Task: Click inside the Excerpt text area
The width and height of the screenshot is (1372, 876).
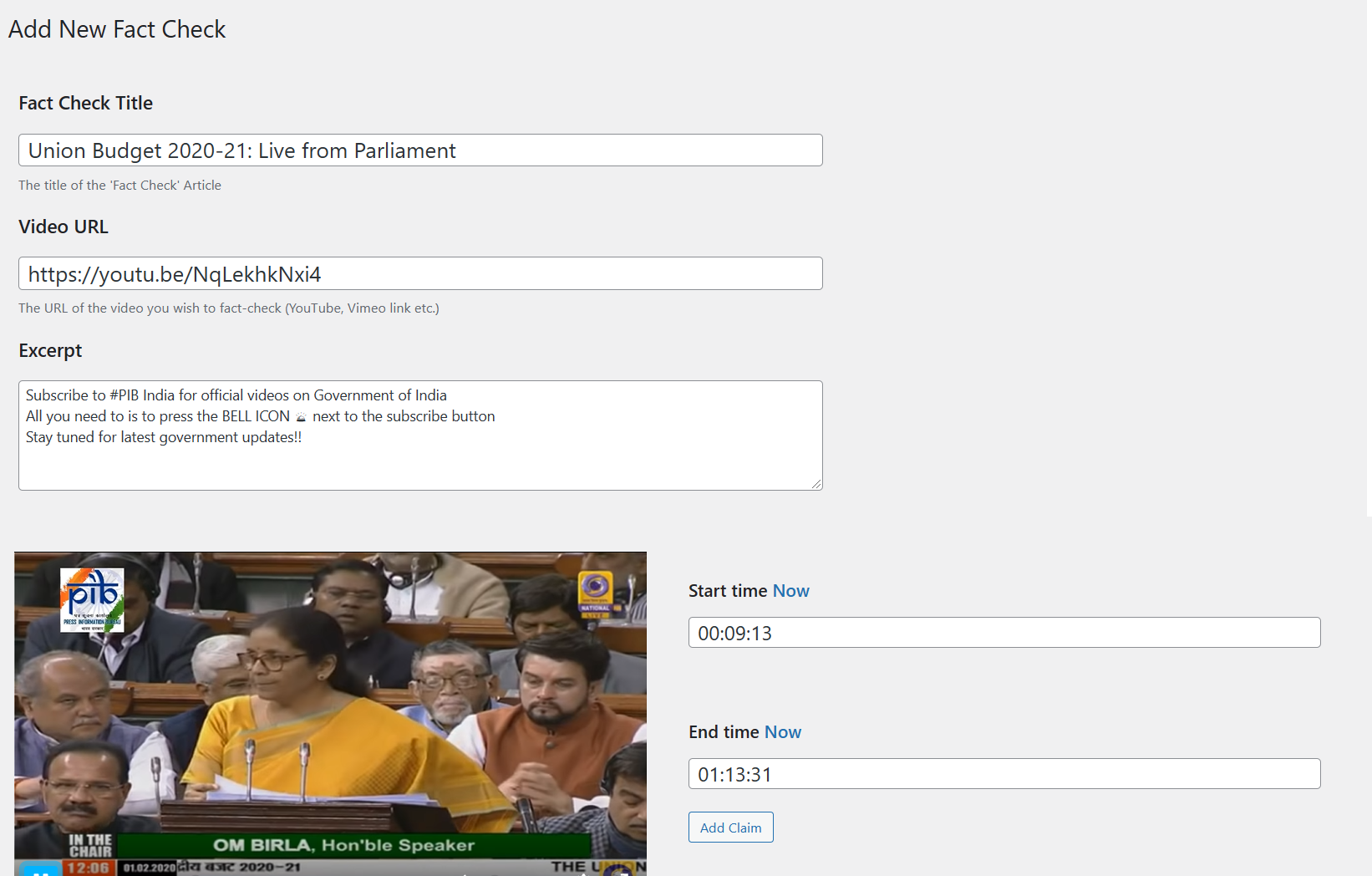Action: click(x=420, y=435)
